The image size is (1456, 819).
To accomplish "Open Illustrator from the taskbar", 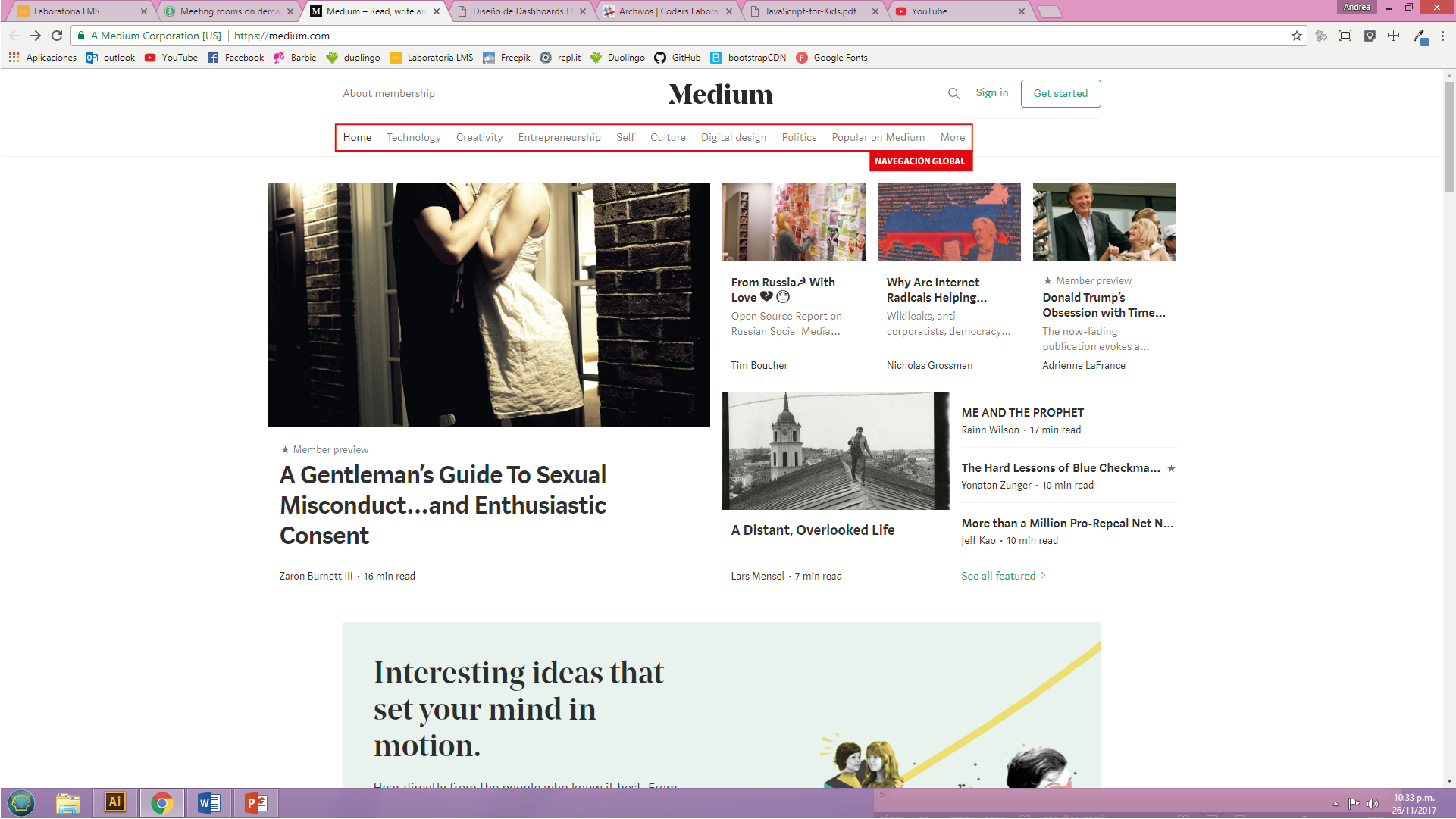I will point(114,802).
